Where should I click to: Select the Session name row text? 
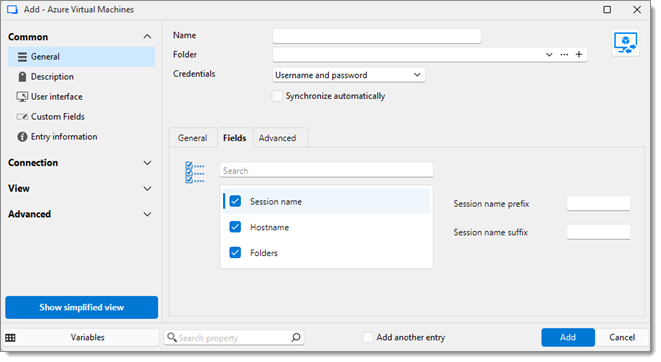[276, 202]
